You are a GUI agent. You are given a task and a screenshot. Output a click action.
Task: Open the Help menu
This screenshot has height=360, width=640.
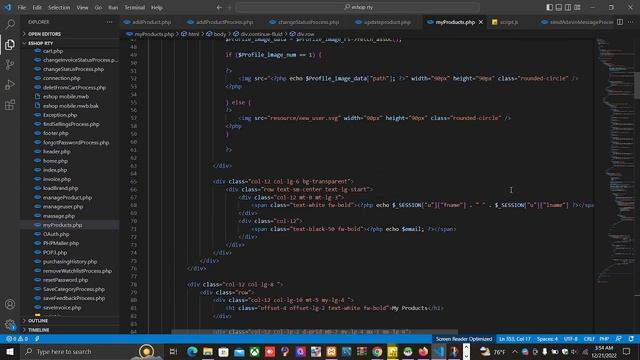(x=156, y=7)
